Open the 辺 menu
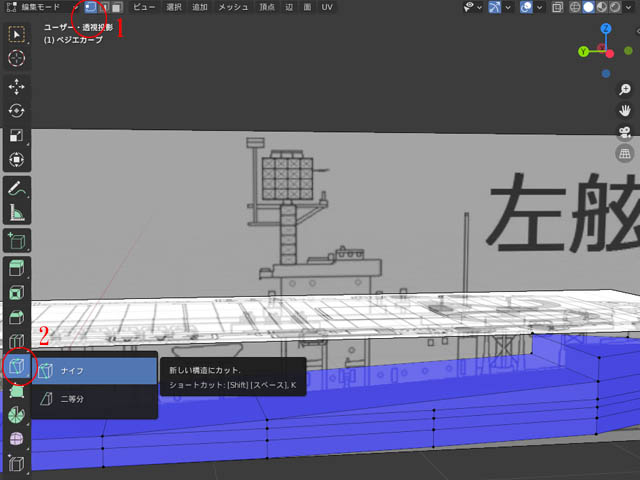This screenshot has height=480, width=640. (289, 7)
